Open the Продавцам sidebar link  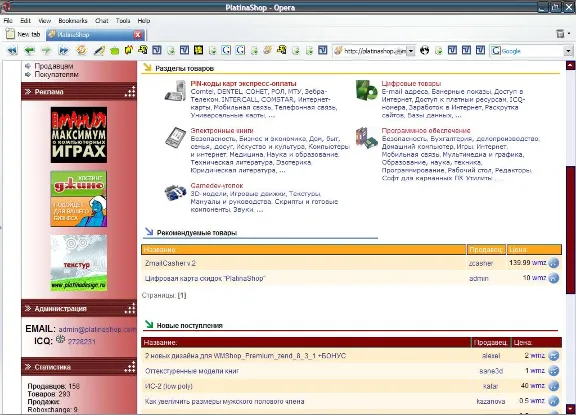(x=54, y=66)
